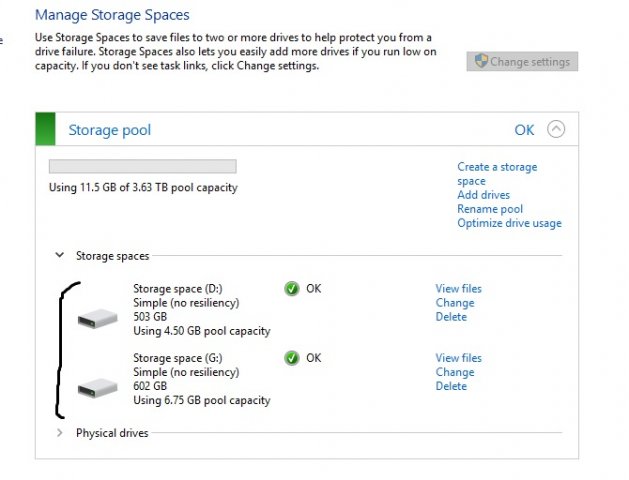Delete Storage space (G:)

[x=451, y=386]
